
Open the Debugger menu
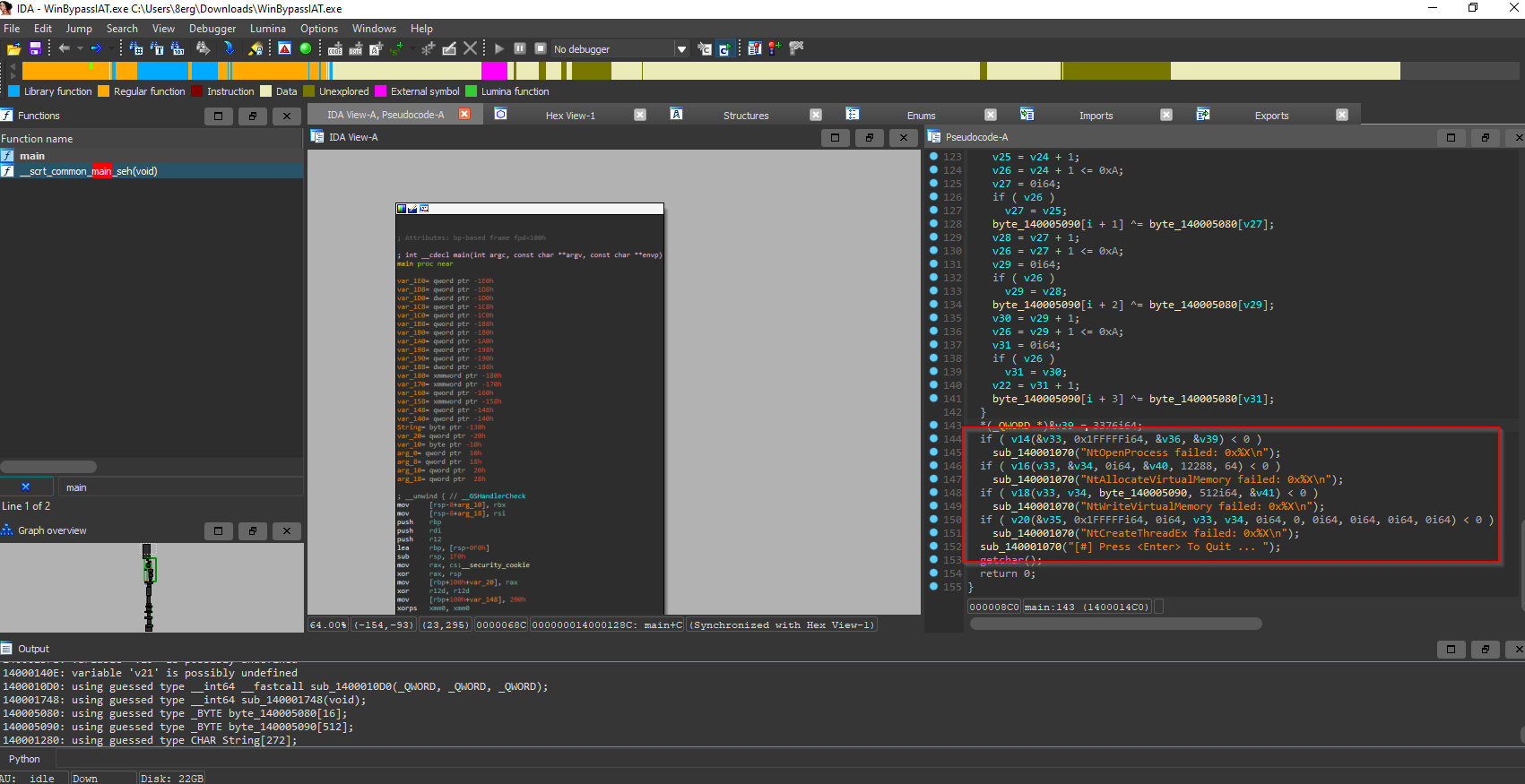(x=212, y=29)
